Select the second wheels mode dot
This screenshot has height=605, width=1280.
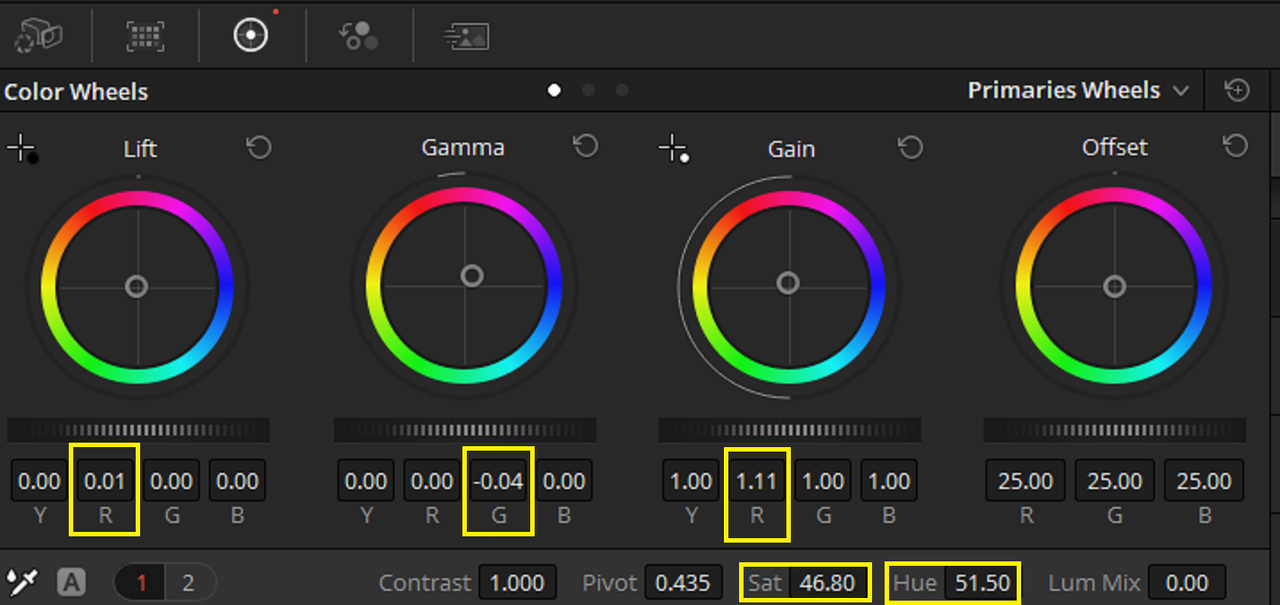click(588, 90)
